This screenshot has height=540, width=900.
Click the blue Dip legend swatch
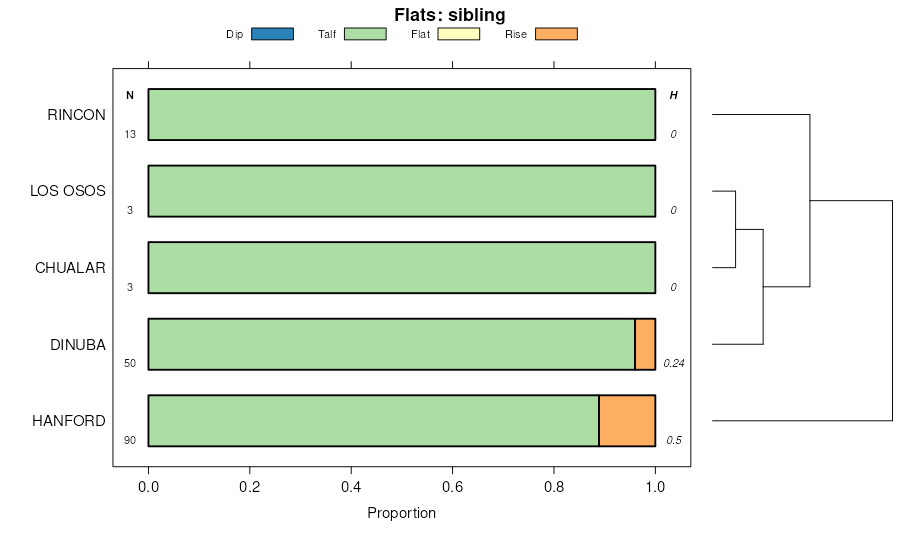click(x=272, y=34)
